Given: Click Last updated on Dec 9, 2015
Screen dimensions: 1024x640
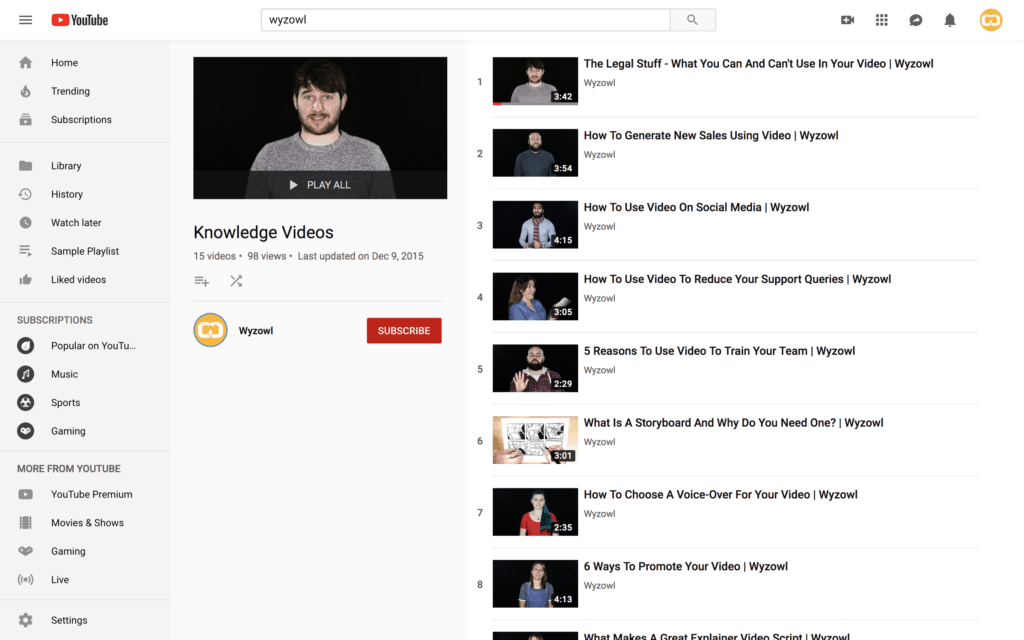Looking at the screenshot, I should [360, 256].
